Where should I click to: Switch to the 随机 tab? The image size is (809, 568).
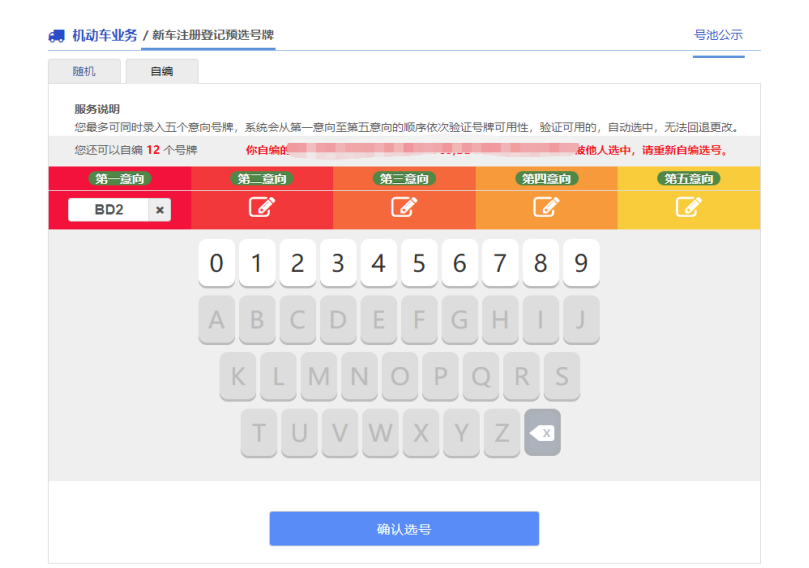point(84,71)
